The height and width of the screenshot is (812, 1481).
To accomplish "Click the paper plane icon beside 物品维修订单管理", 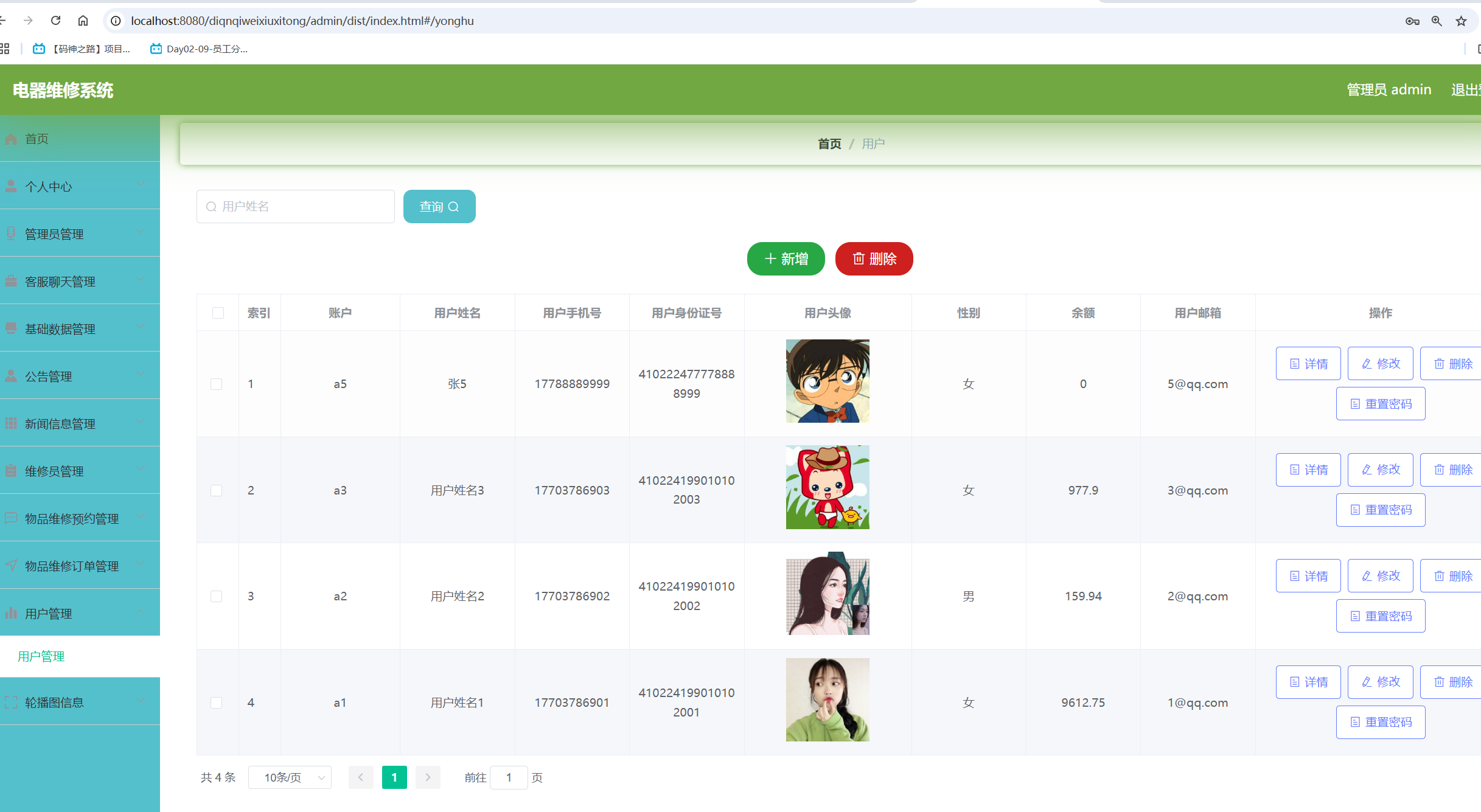I will pos(11,566).
